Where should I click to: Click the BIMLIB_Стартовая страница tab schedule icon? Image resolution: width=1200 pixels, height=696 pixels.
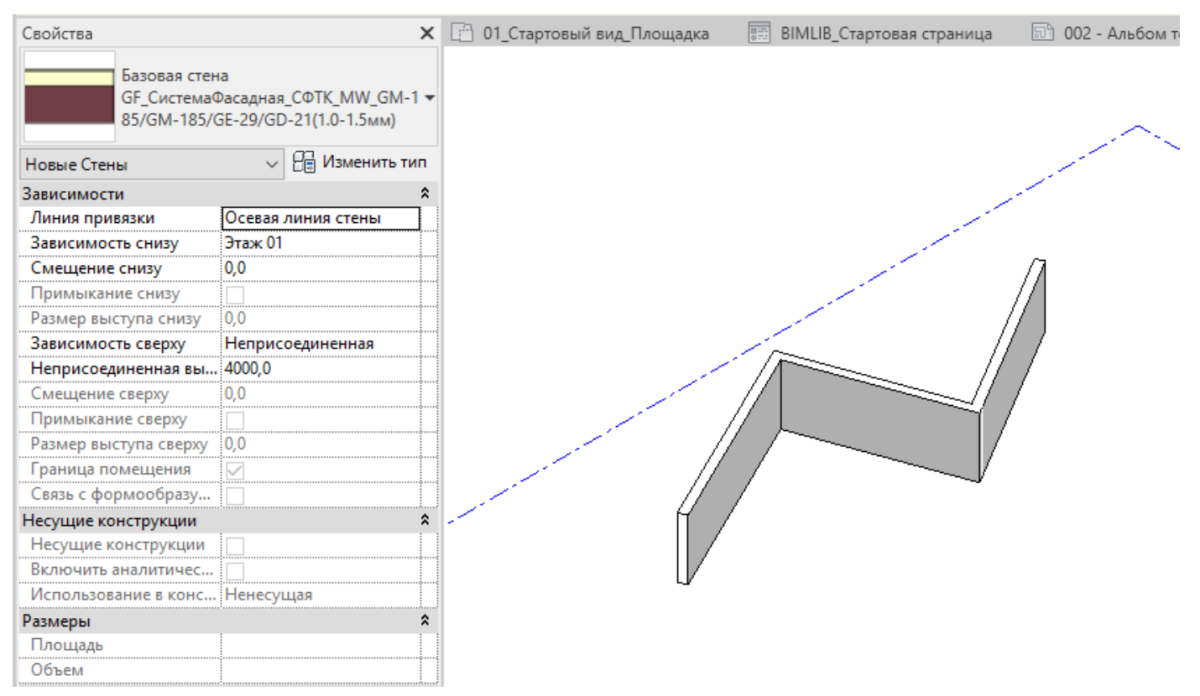(759, 33)
